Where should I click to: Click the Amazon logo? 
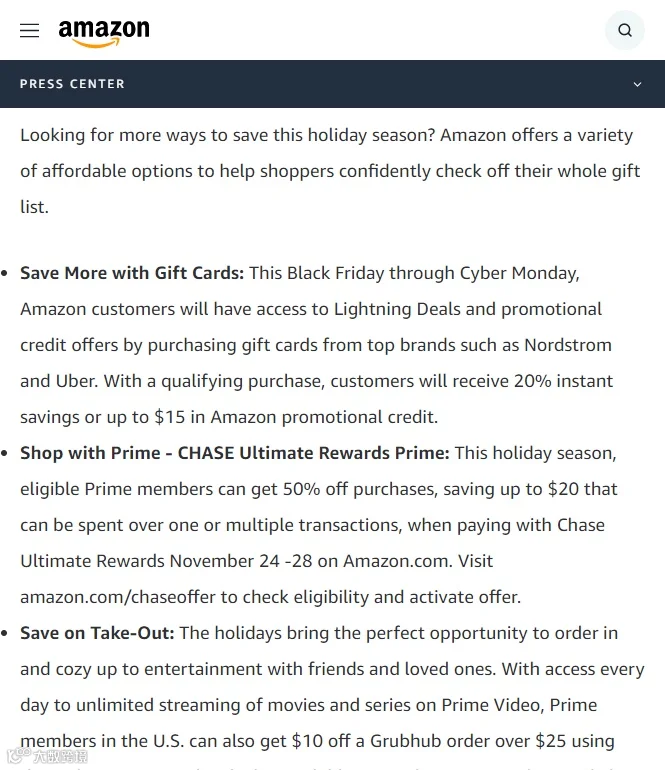[104, 33]
